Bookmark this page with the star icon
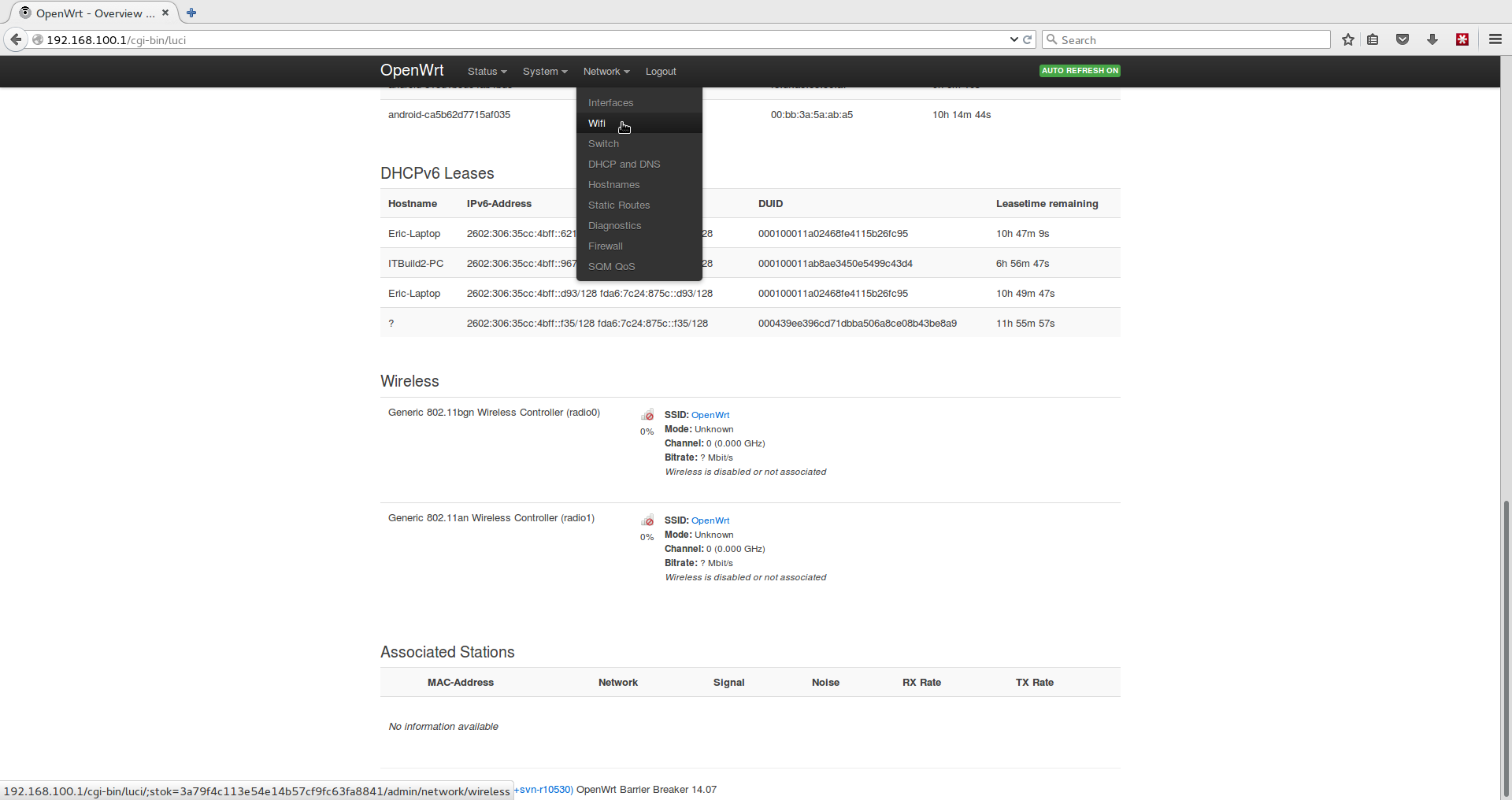 1348,39
